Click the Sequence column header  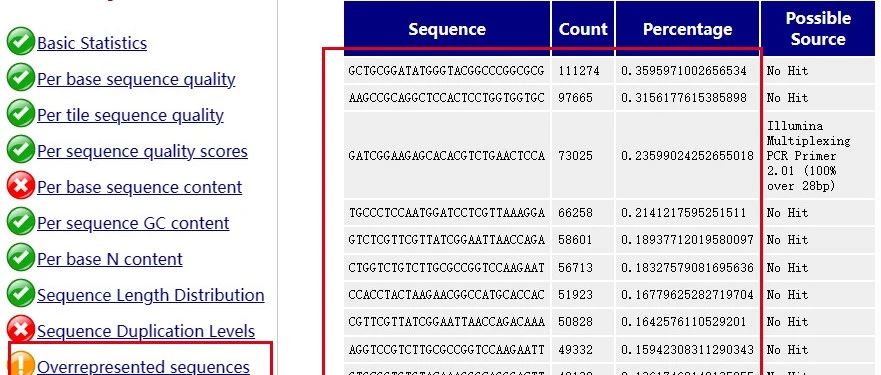(x=447, y=29)
